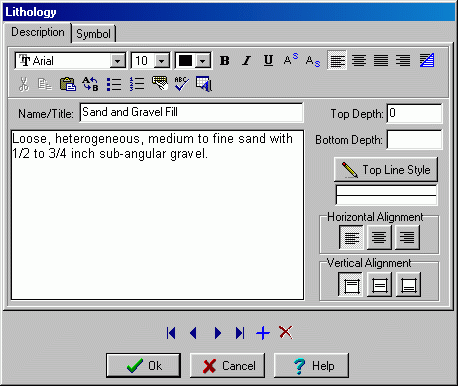Click the Name/Title input field

click(191, 112)
